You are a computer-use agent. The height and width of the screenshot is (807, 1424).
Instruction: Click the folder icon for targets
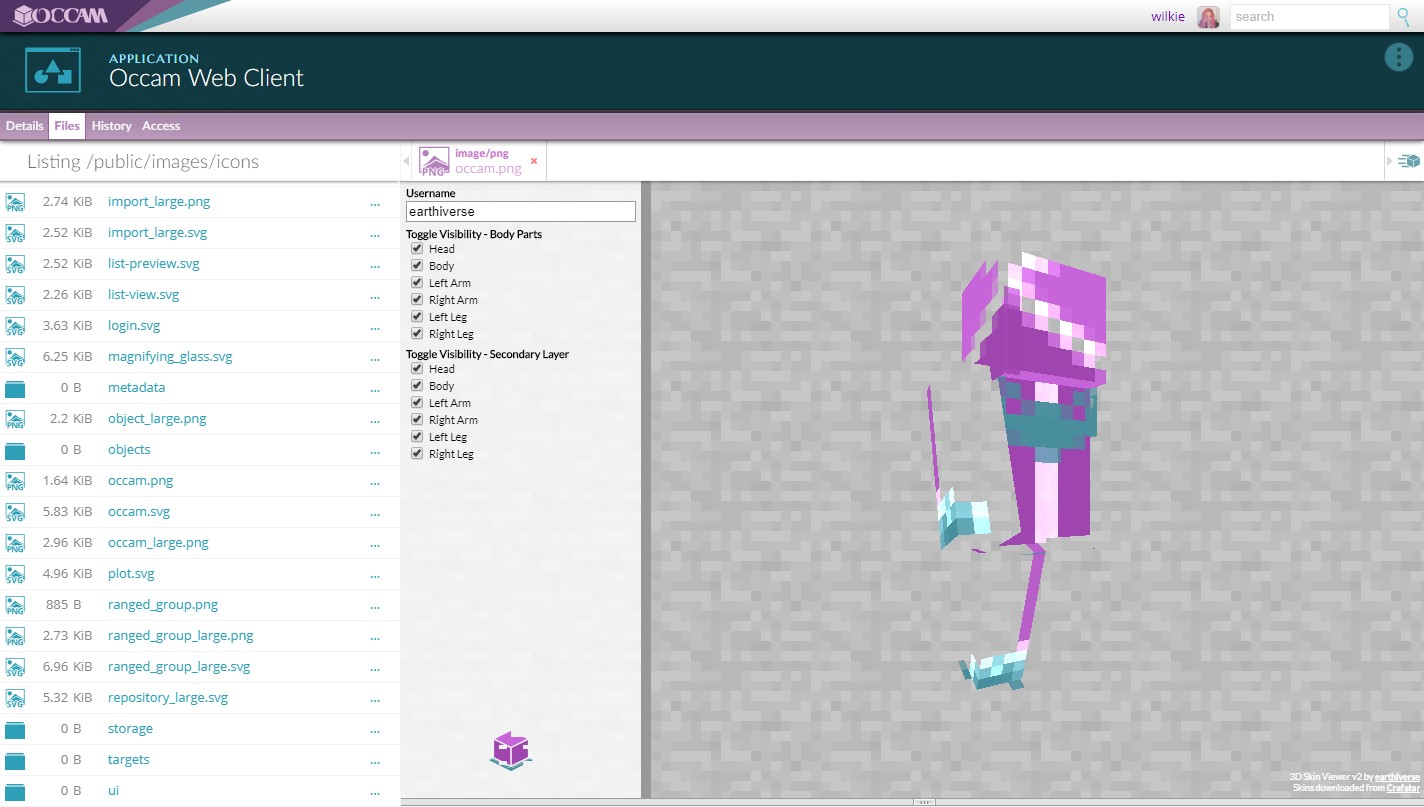pyautogui.click(x=15, y=761)
